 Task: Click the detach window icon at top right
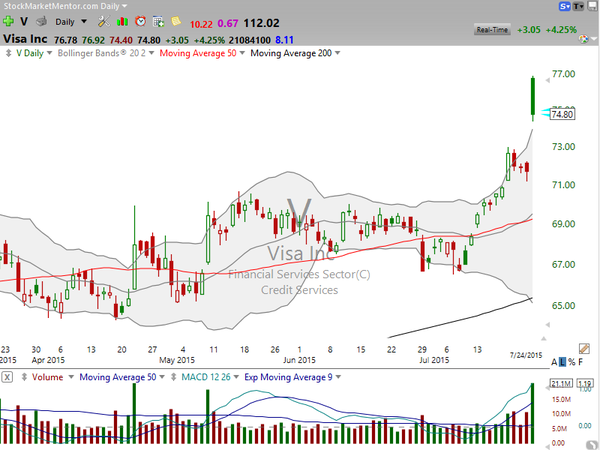click(x=593, y=6)
